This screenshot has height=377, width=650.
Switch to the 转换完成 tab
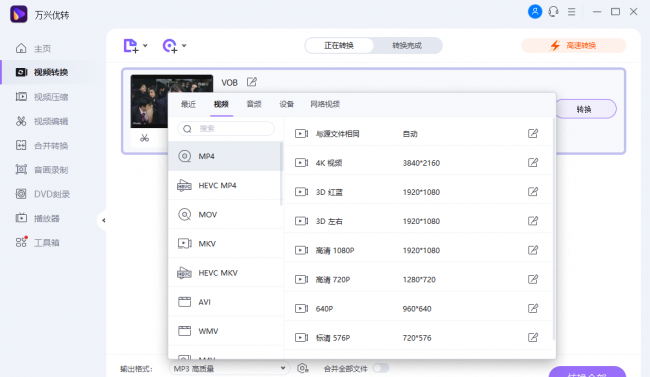tap(407, 46)
